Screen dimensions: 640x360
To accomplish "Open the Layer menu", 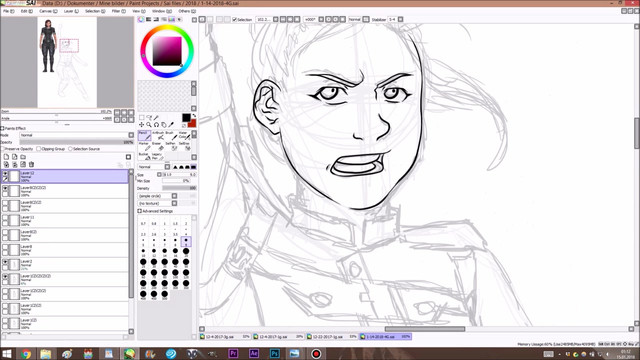I will pyautogui.click(x=71, y=11).
